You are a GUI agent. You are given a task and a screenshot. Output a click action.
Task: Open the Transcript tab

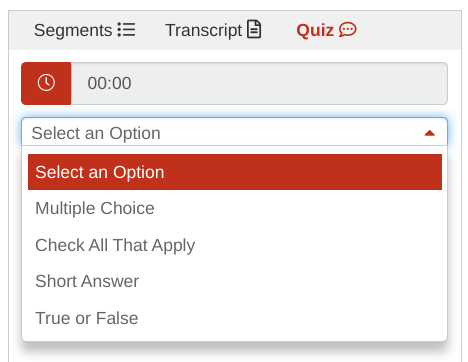pyautogui.click(x=213, y=30)
